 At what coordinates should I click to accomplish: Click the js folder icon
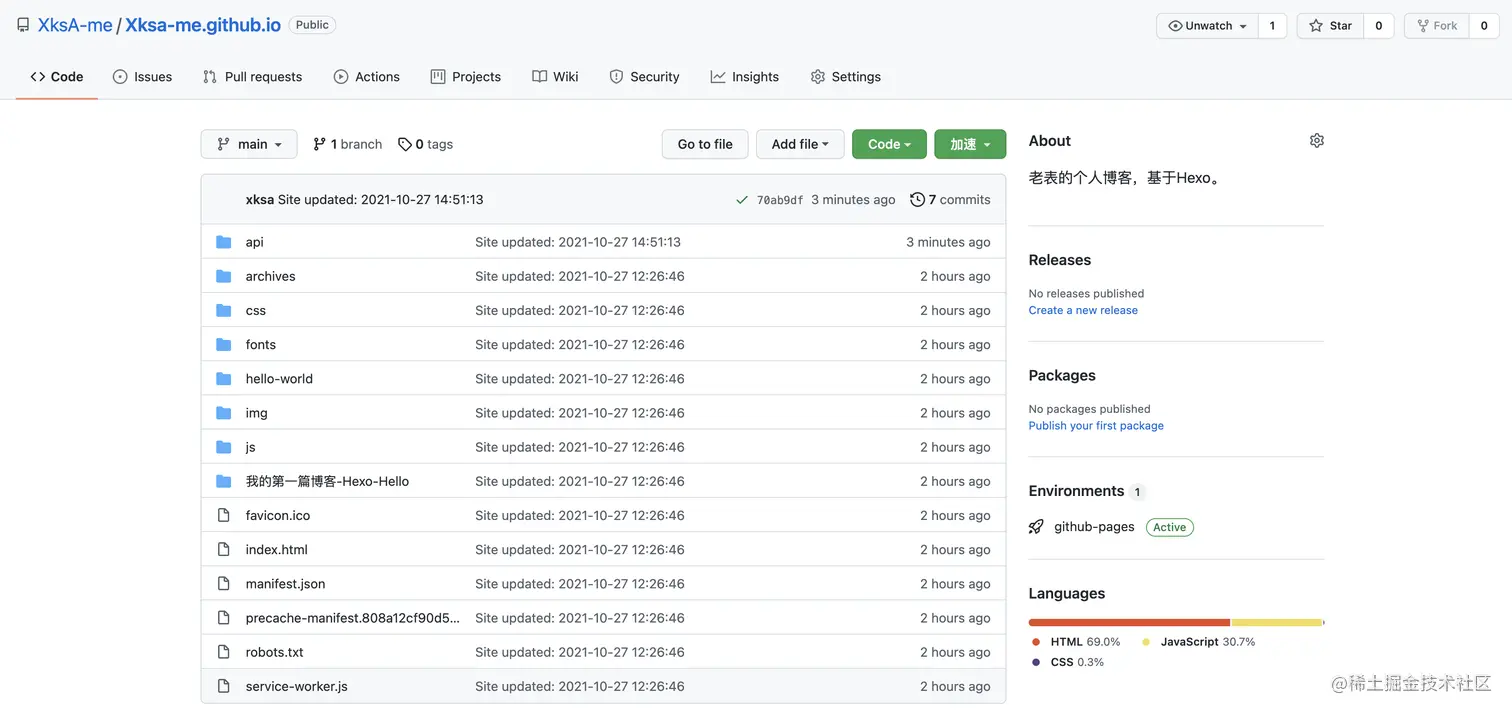[x=224, y=447]
